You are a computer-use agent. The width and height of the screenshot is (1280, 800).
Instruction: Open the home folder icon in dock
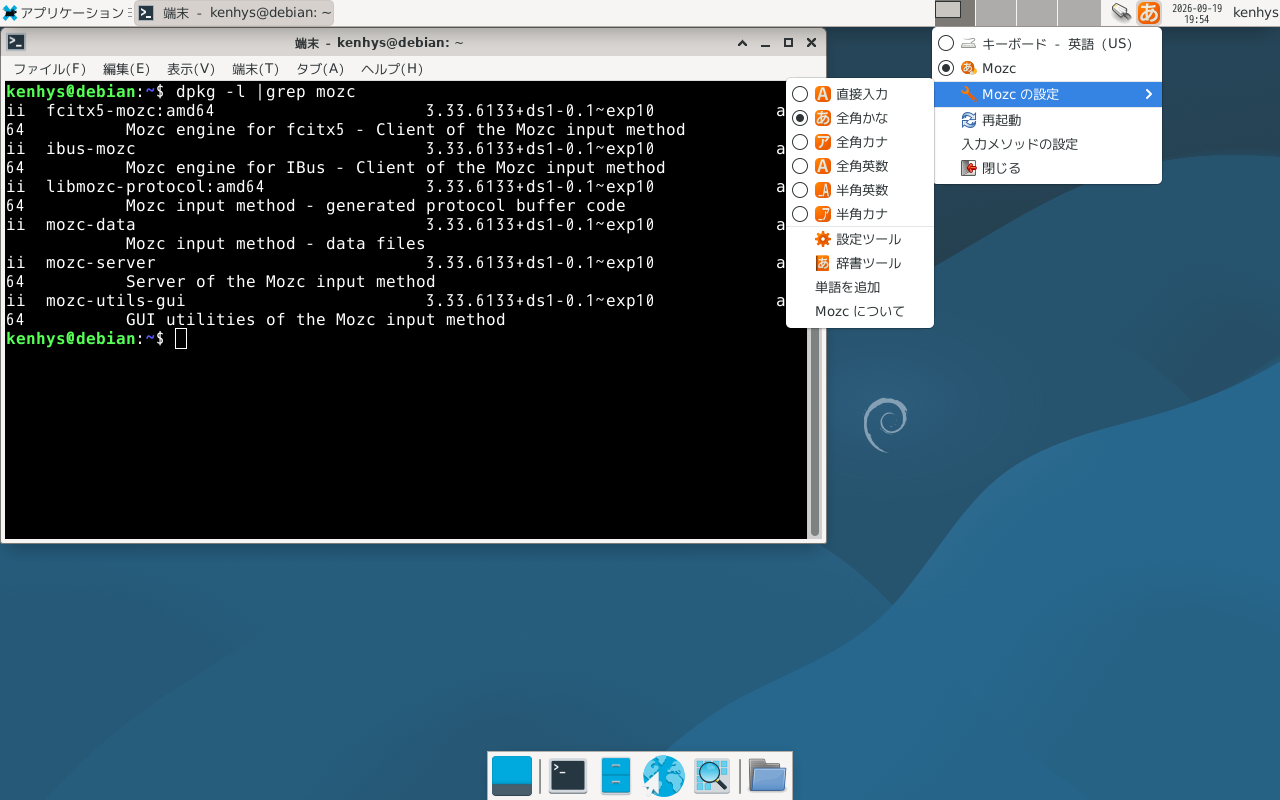[x=768, y=776]
